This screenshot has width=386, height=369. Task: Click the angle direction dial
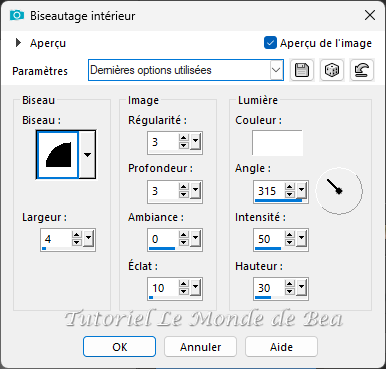(339, 191)
